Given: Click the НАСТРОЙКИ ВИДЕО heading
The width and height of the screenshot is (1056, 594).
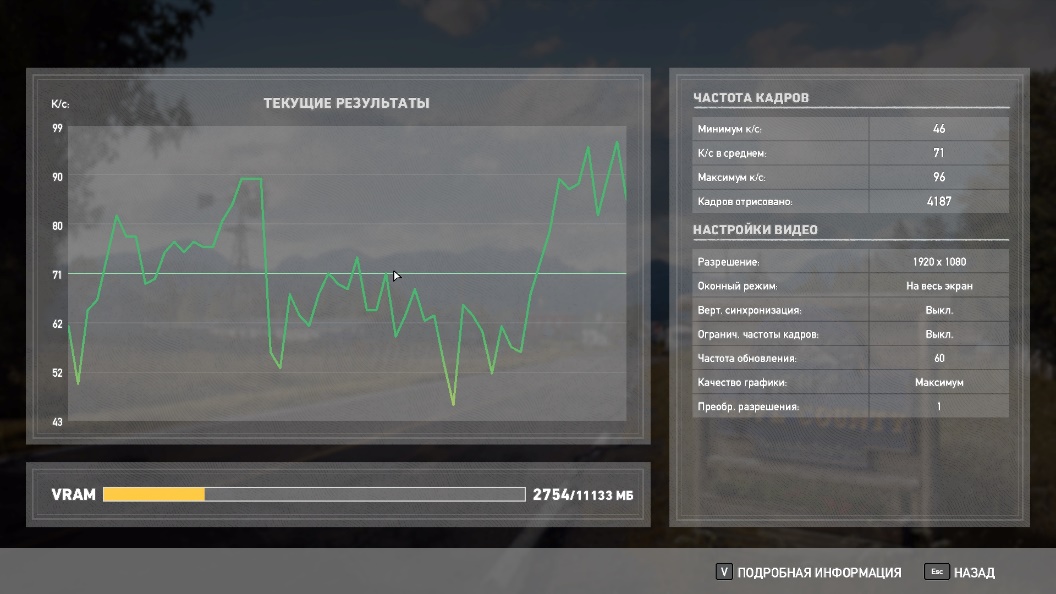Looking at the screenshot, I should pos(755,230).
